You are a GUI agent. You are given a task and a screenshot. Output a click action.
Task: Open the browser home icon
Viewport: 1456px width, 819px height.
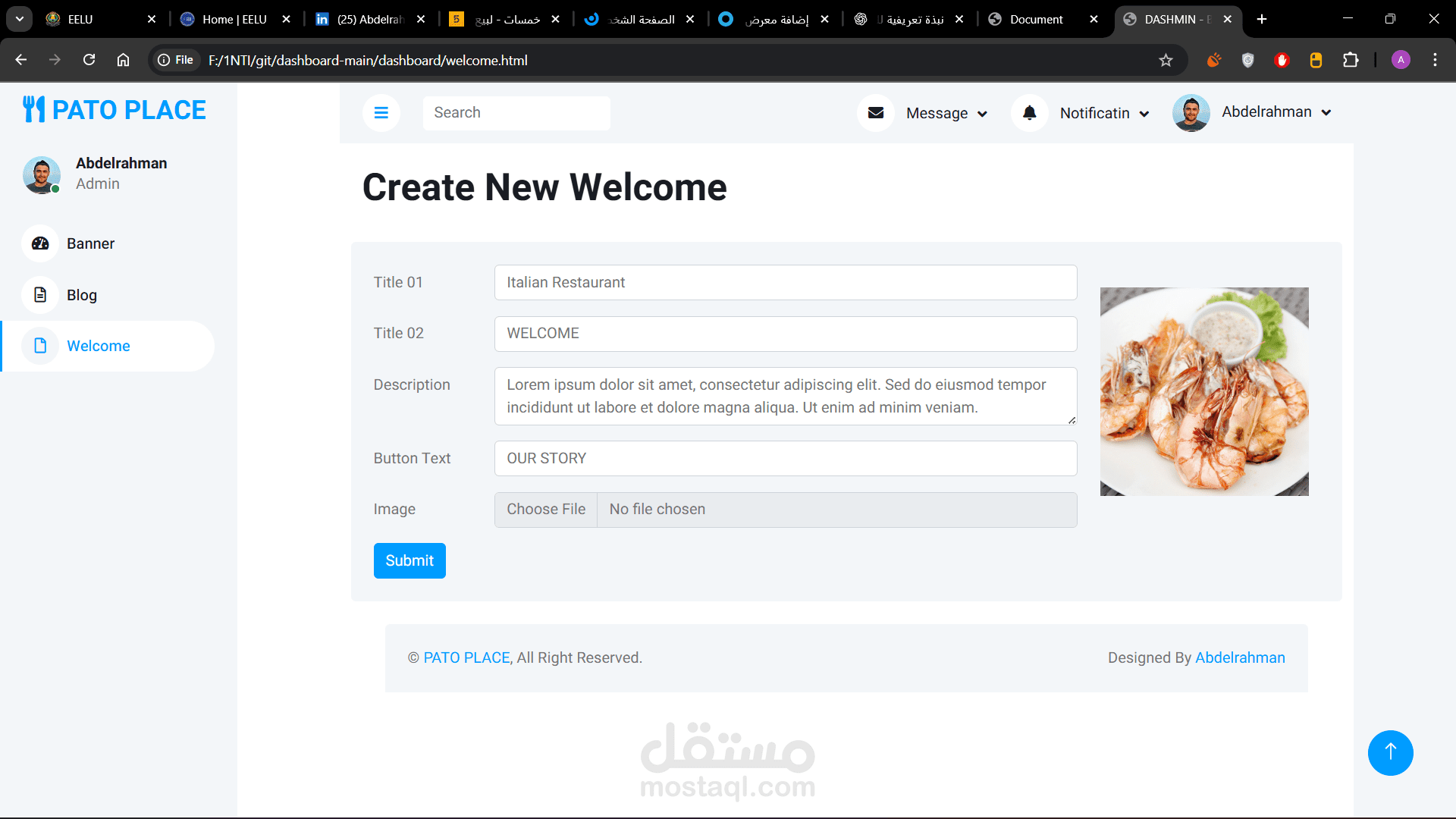[x=123, y=60]
